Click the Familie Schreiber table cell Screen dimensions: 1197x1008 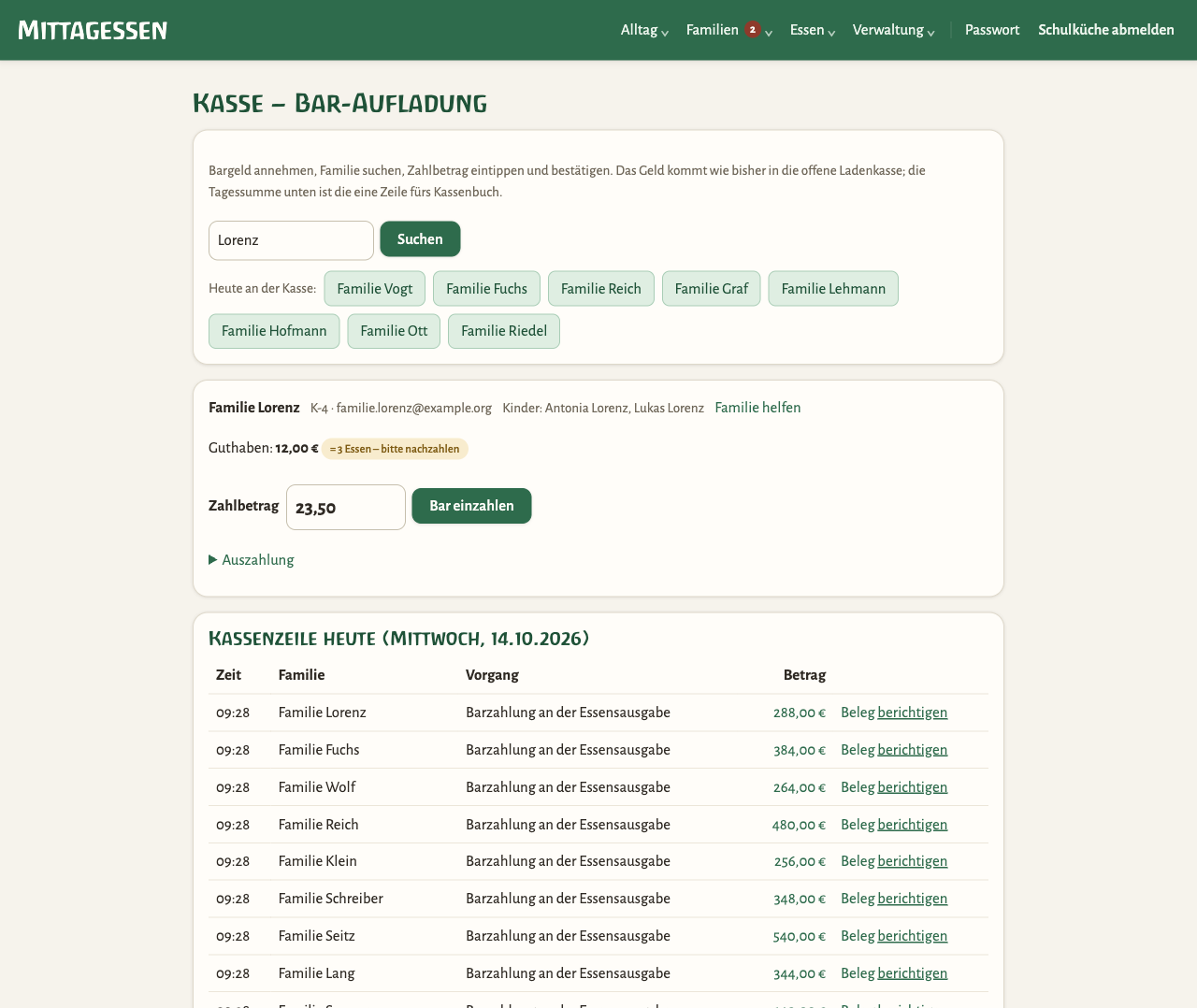(331, 899)
